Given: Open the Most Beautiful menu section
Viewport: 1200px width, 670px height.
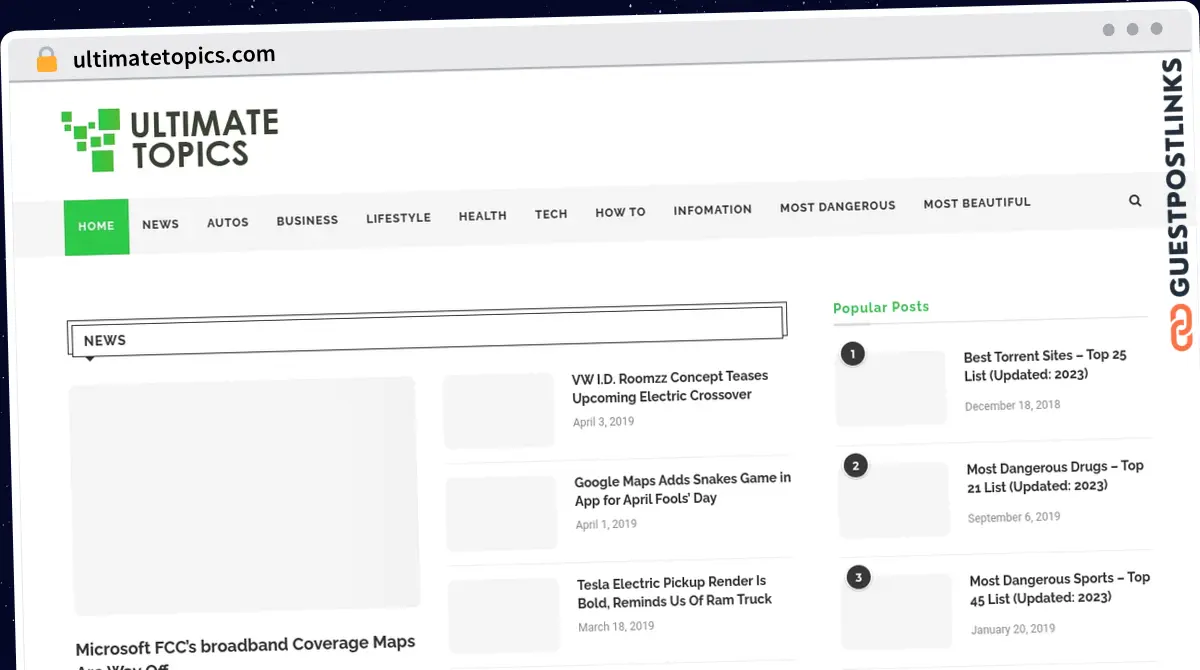Looking at the screenshot, I should [976, 203].
